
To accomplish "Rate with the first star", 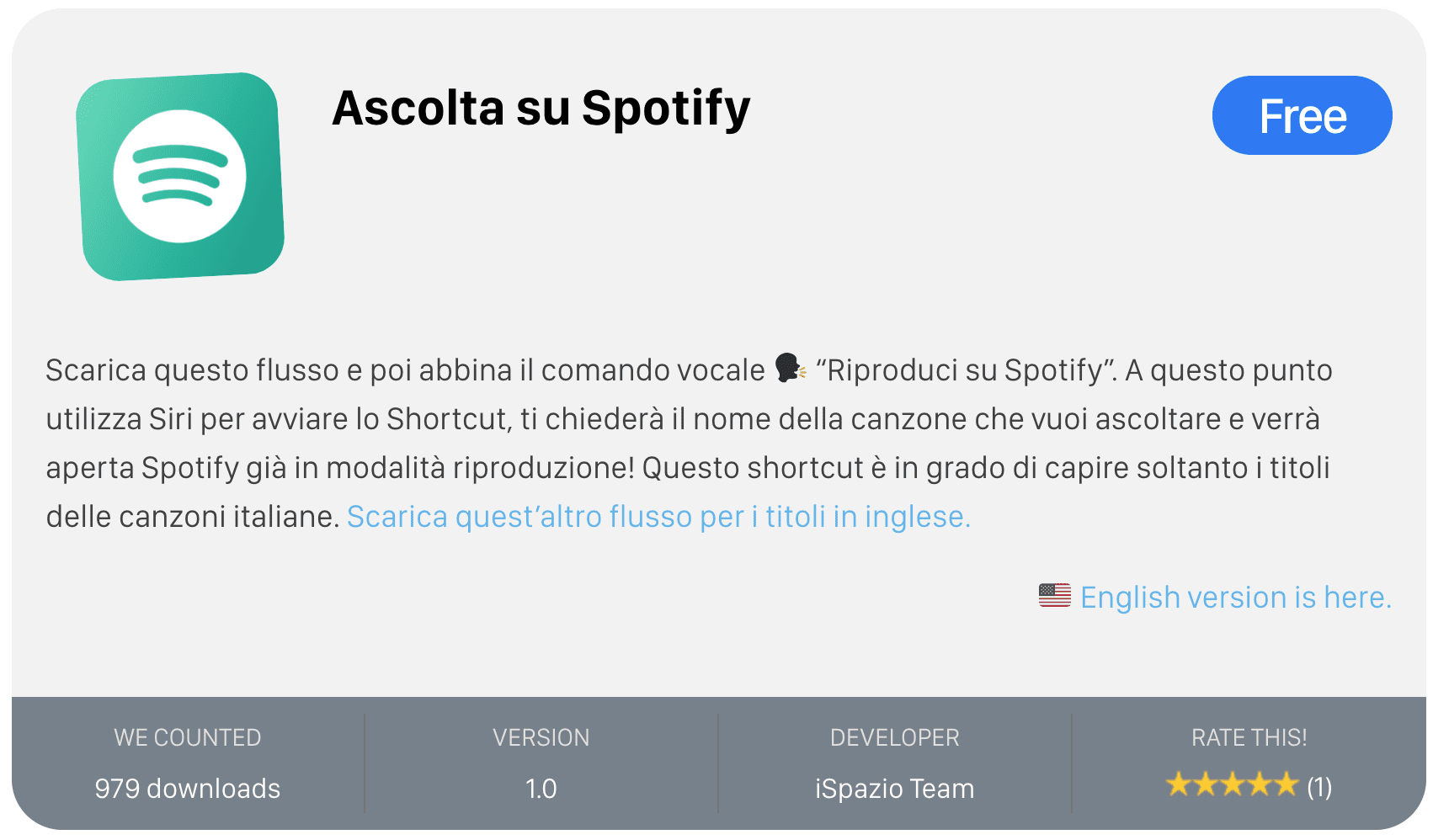I will click(x=1178, y=785).
